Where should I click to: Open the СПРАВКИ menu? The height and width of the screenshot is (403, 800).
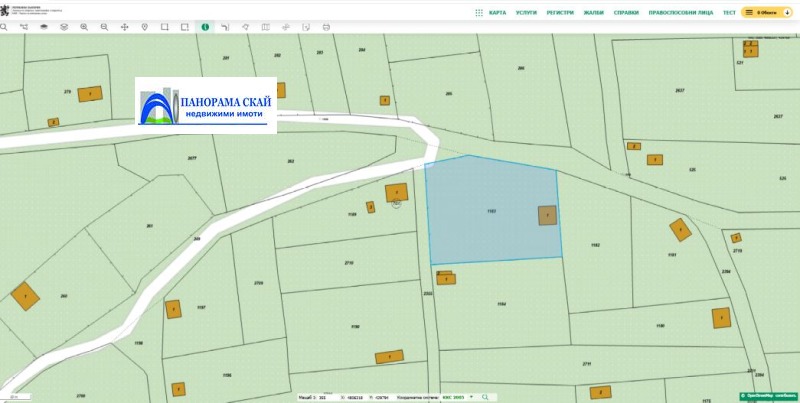(626, 13)
